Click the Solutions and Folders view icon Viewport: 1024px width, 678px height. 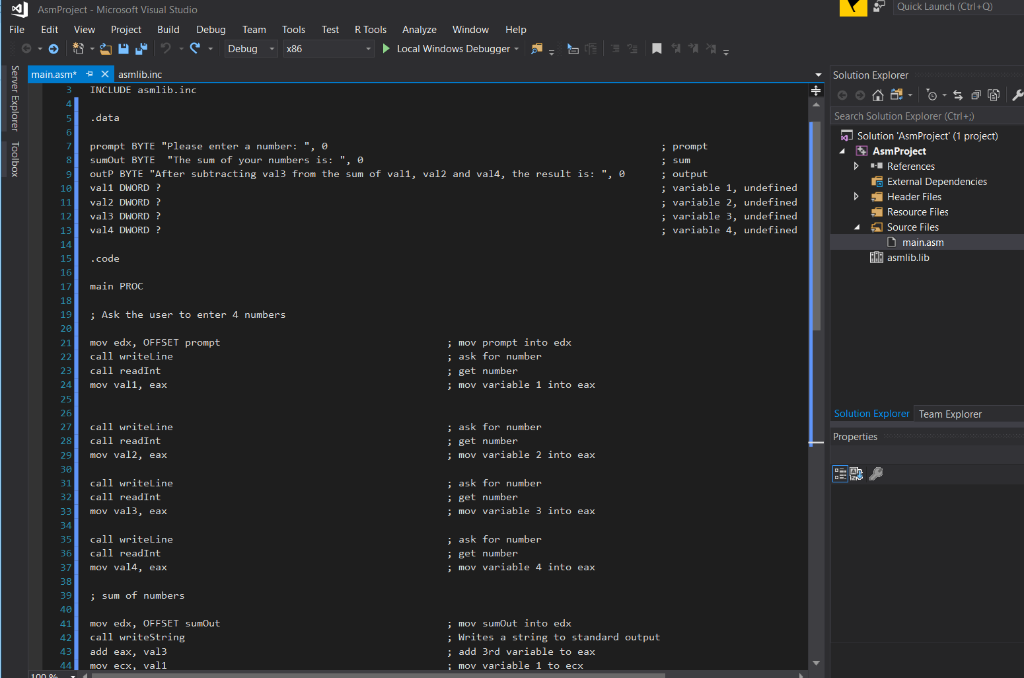tap(896, 95)
